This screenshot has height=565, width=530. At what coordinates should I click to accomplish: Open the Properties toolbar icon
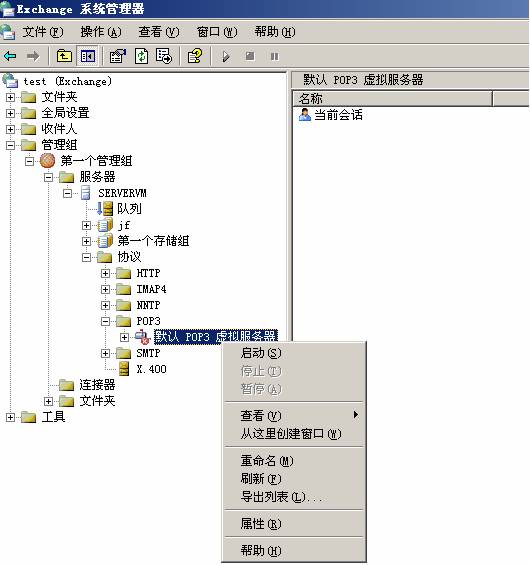point(117,56)
